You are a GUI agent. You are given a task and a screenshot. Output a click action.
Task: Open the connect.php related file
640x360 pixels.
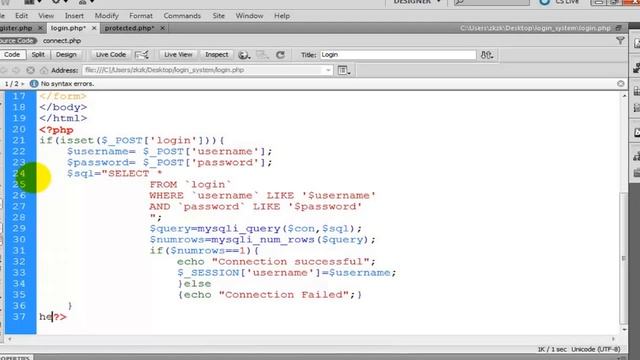[x=62, y=41]
